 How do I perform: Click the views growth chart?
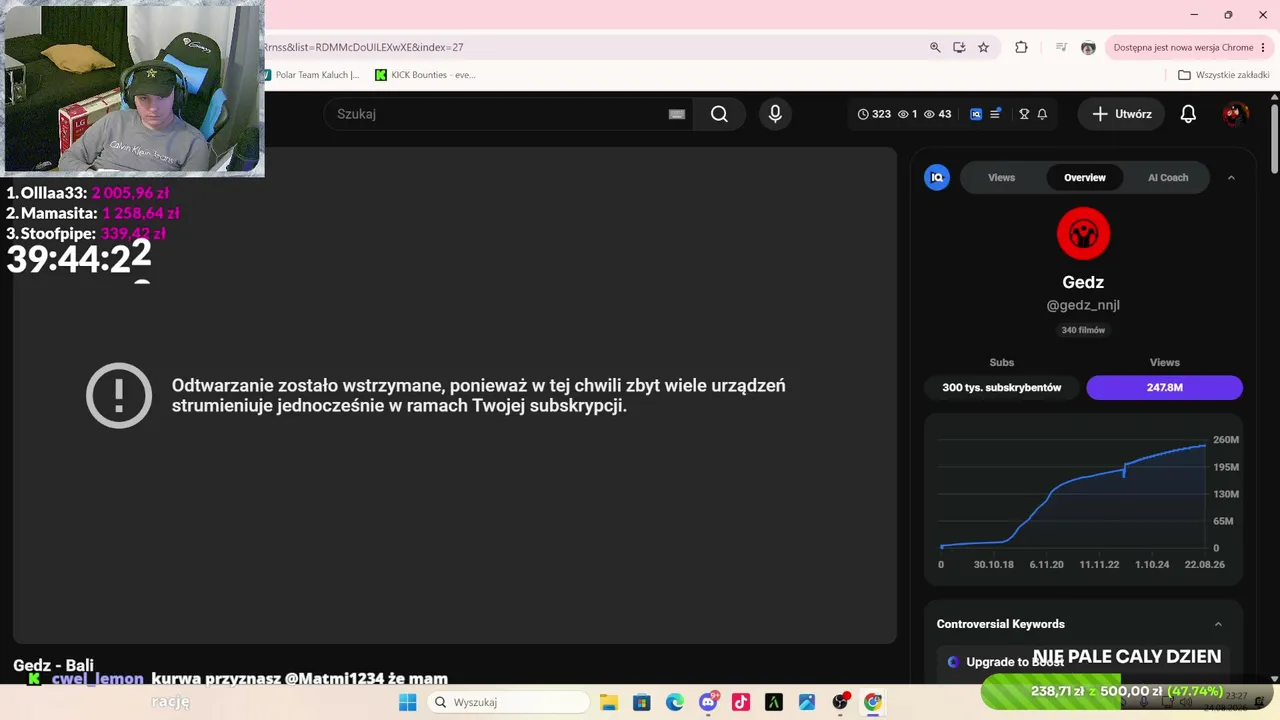[x=1083, y=497]
